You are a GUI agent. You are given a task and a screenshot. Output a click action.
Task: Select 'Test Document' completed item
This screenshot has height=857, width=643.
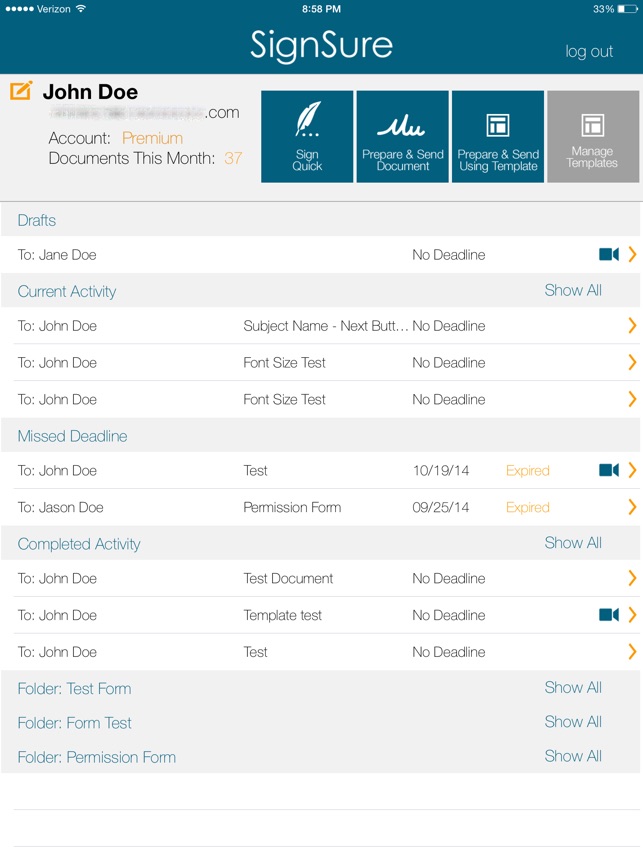288,578
